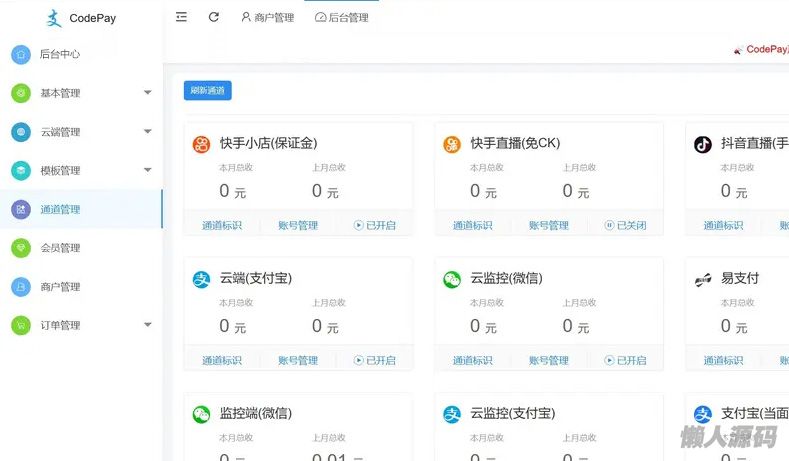Toggle 已开启 status on 云端(支付宝) card
This screenshot has width=789, height=461.
(374, 360)
